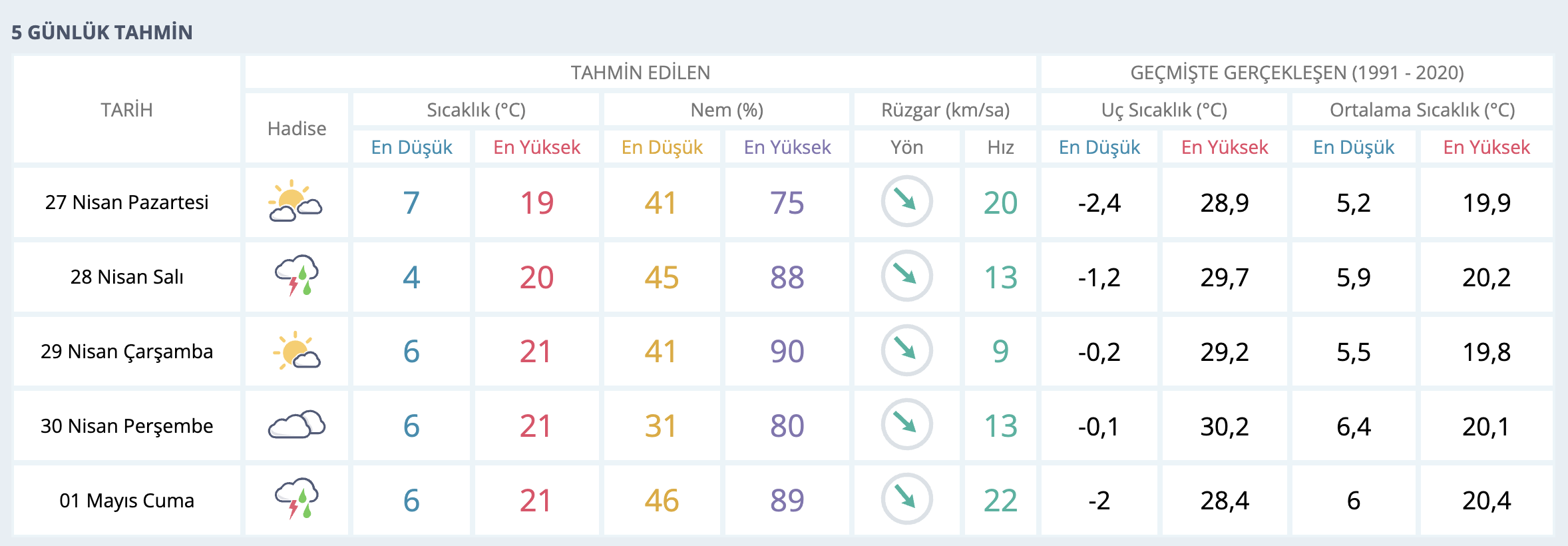The width and height of the screenshot is (1568, 546).
Task: Click the wind direction arrow for 27 Nisan
Action: pyautogui.click(x=906, y=201)
